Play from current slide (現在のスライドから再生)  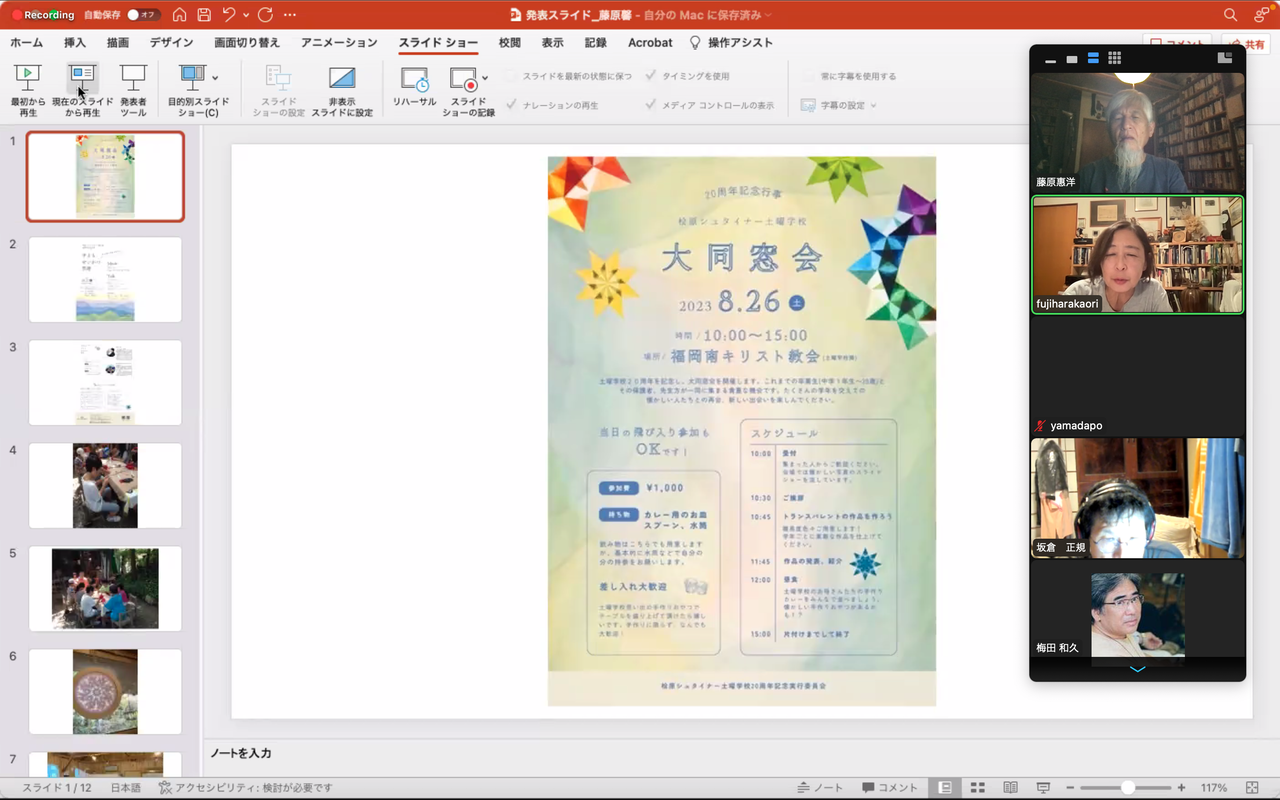pyautogui.click(x=83, y=90)
